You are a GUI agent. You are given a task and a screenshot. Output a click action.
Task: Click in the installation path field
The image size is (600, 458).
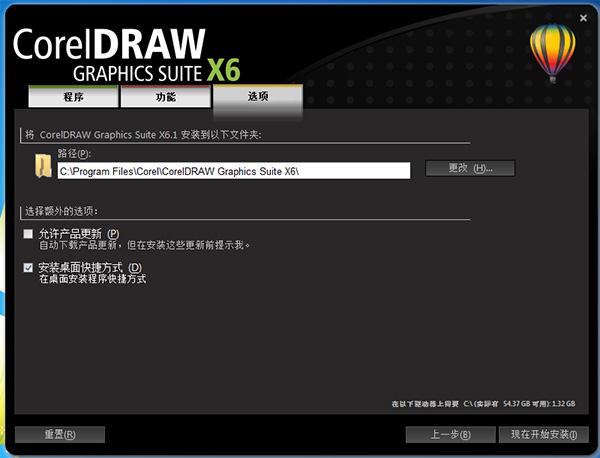234,171
